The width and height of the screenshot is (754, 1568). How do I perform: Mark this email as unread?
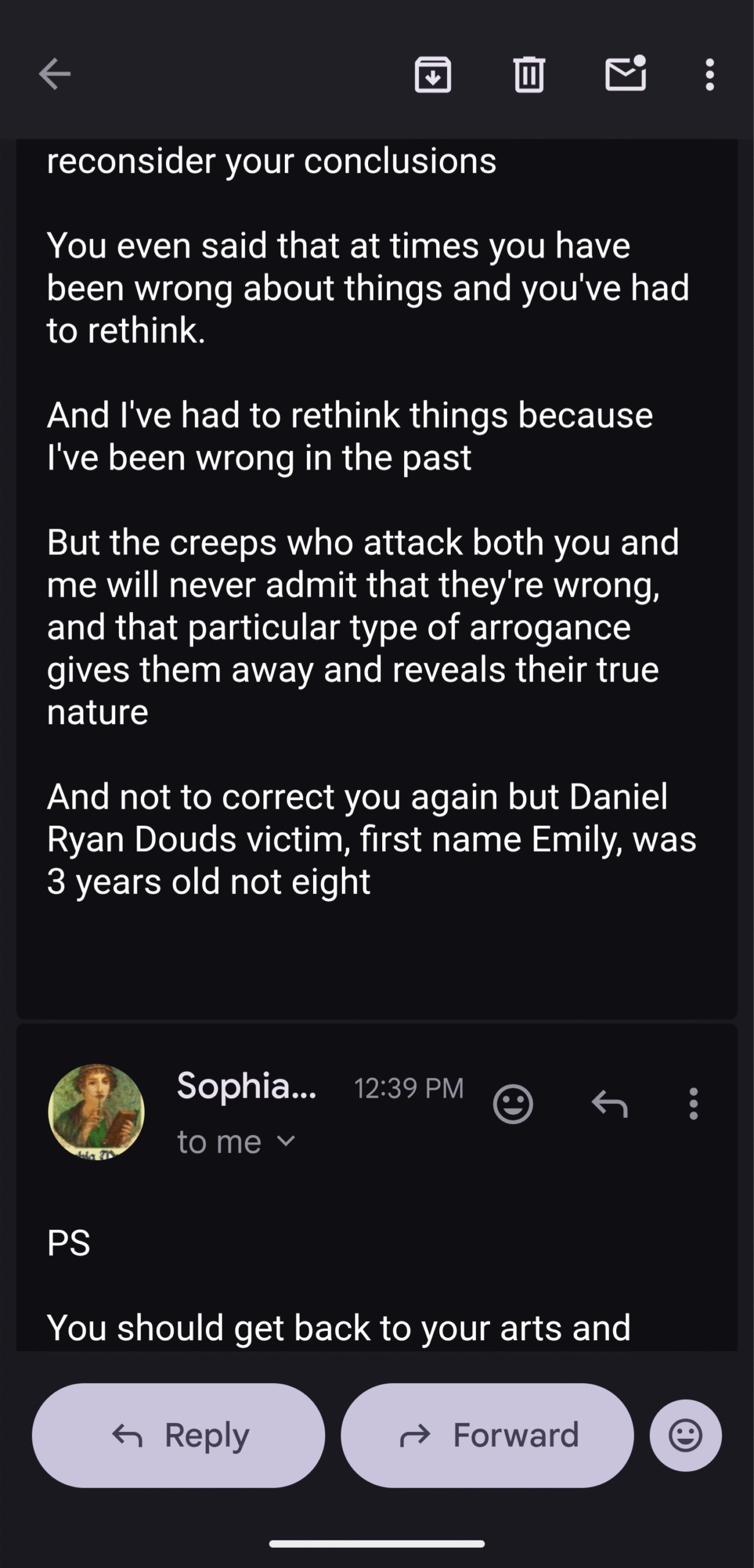click(625, 75)
